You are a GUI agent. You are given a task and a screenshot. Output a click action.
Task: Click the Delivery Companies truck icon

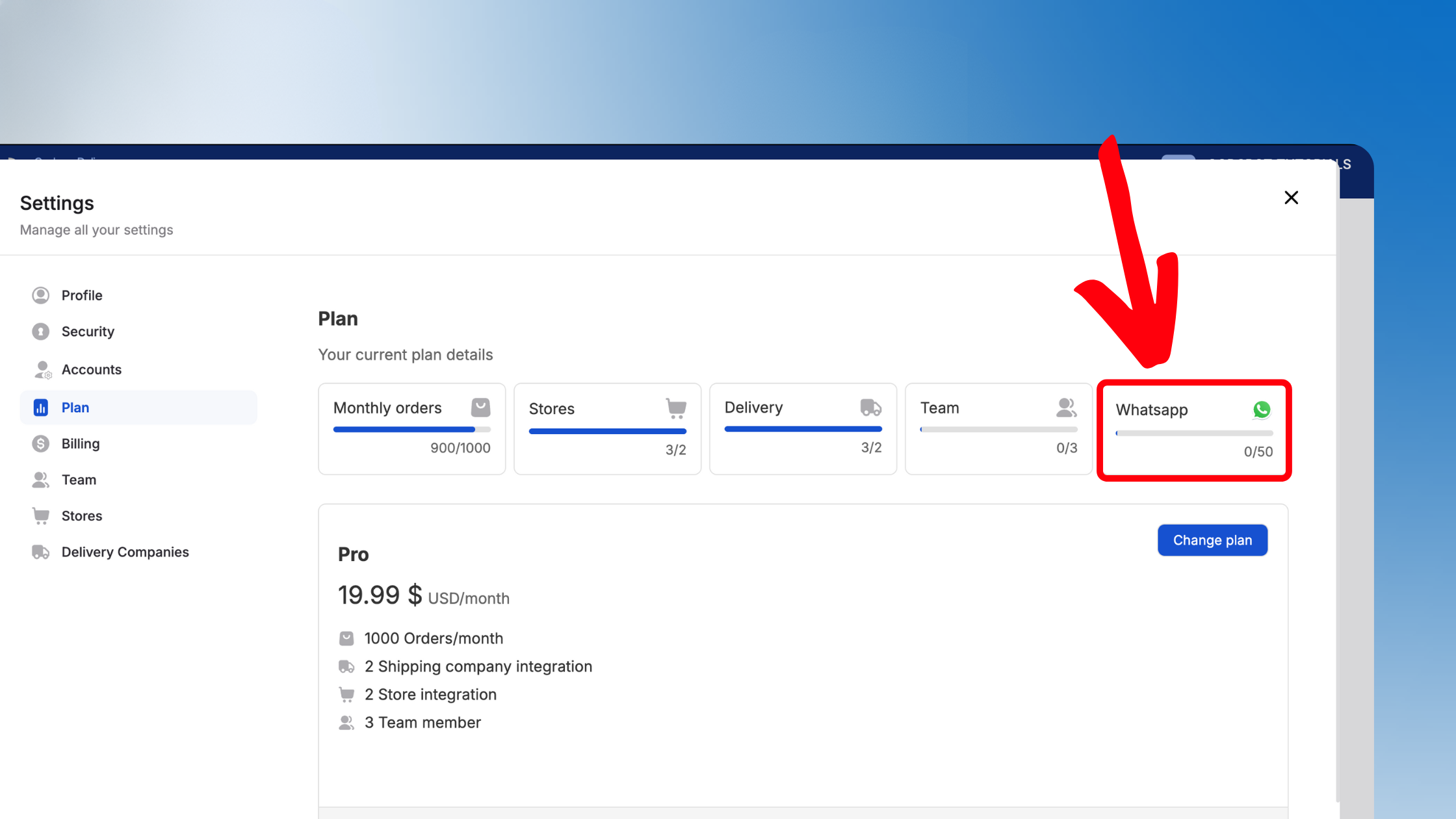coord(40,552)
